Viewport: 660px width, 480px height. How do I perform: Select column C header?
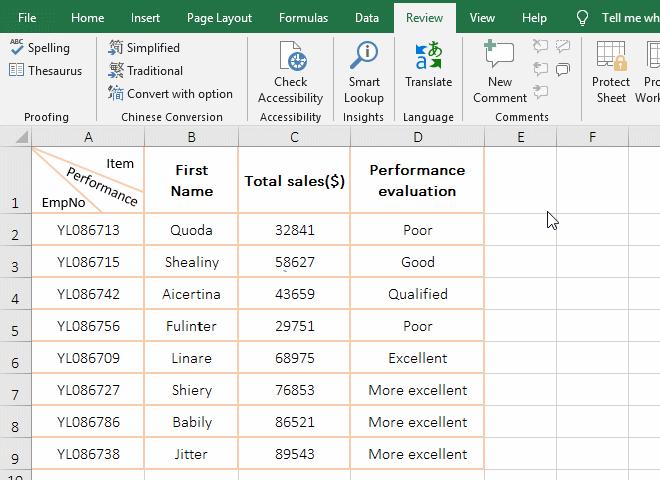coord(294,137)
